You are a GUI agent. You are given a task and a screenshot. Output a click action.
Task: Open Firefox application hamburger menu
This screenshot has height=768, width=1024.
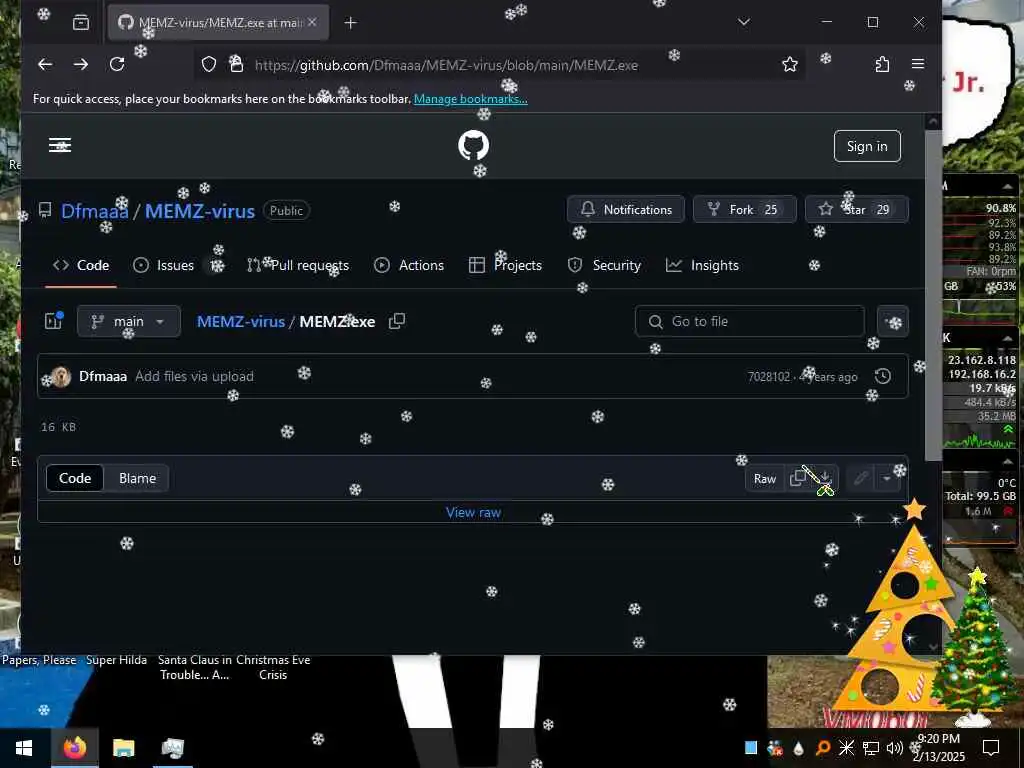point(918,64)
